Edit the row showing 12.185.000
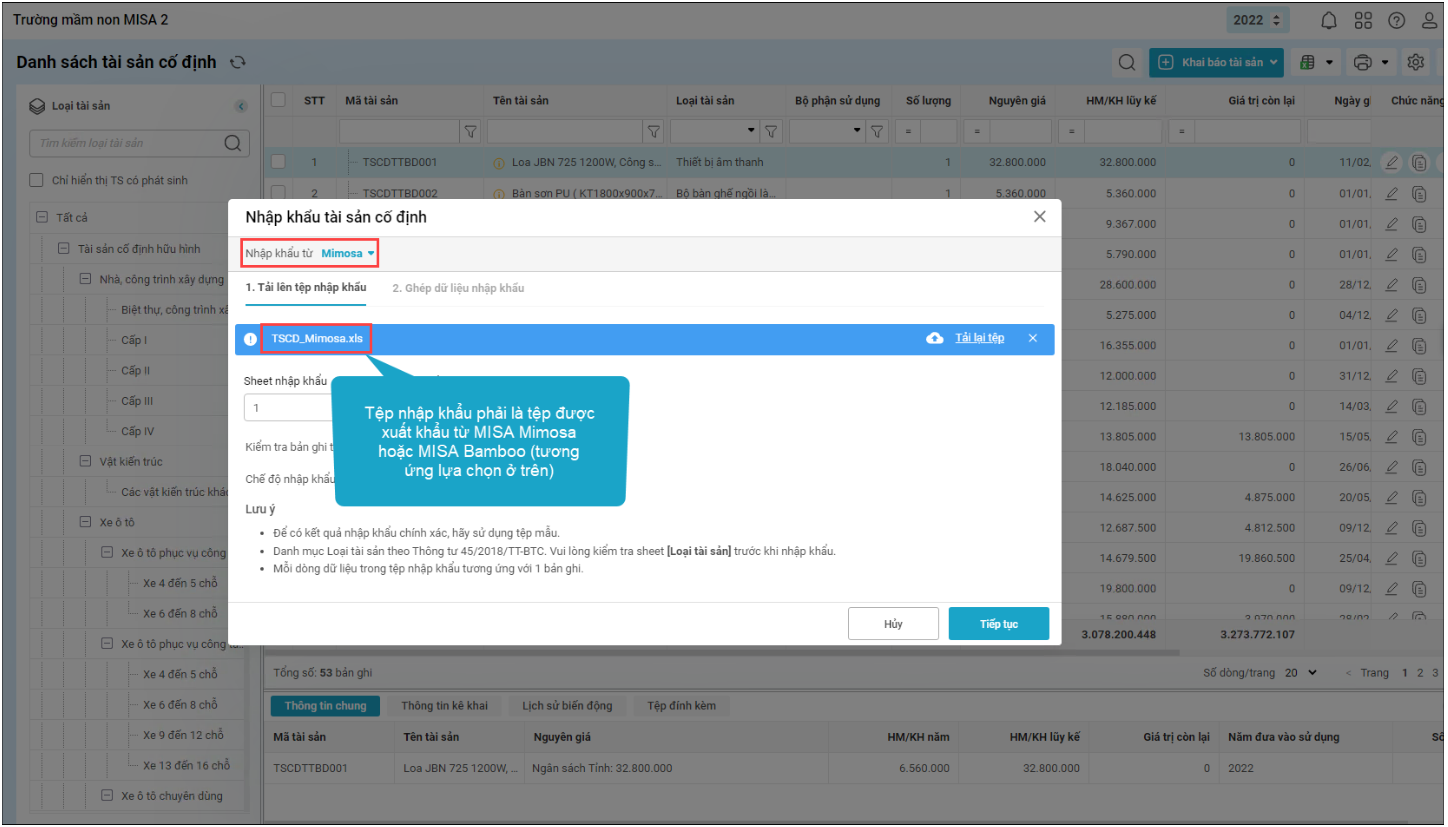 tap(1391, 406)
